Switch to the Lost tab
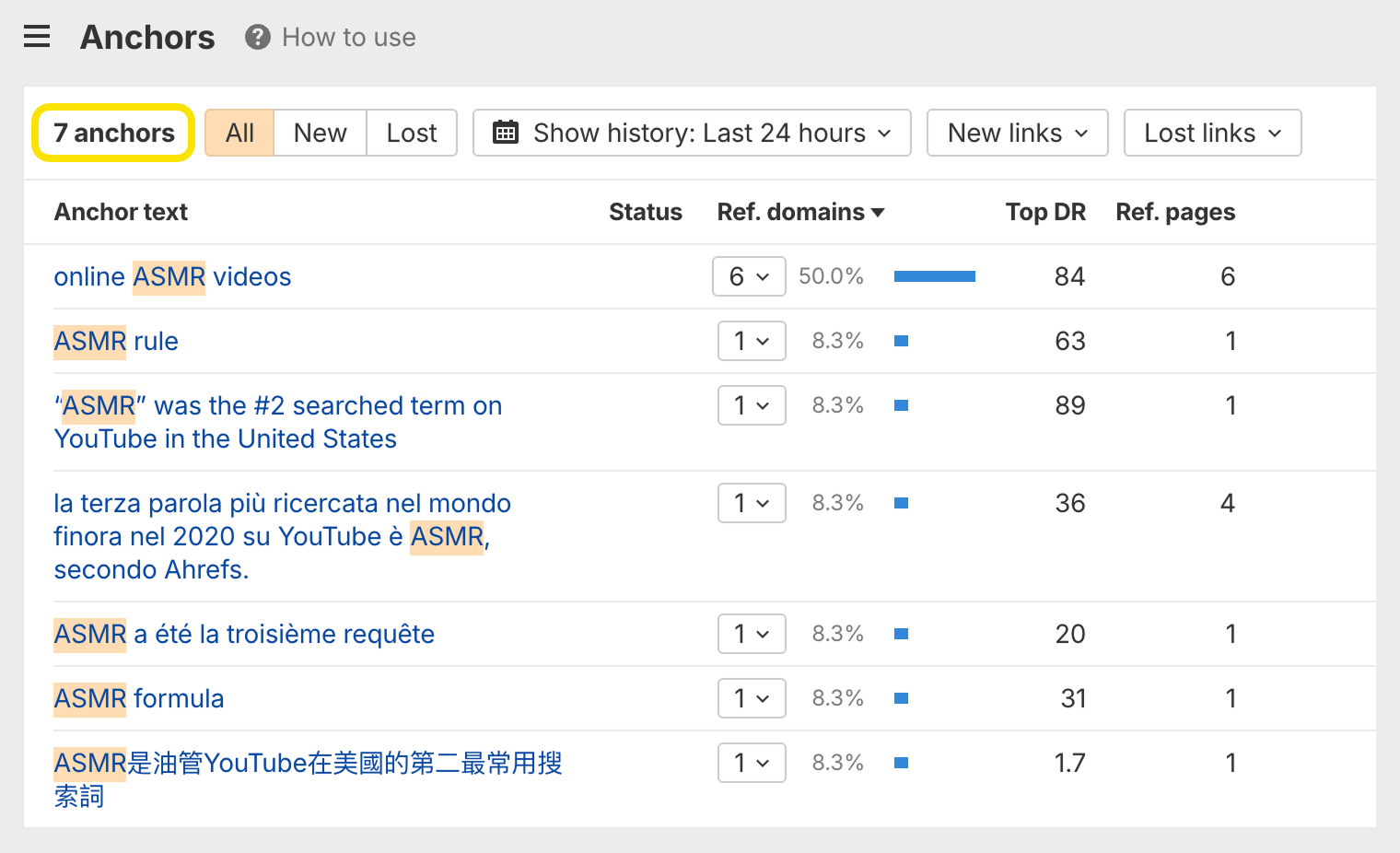Image resolution: width=1400 pixels, height=853 pixels. point(412,133)
